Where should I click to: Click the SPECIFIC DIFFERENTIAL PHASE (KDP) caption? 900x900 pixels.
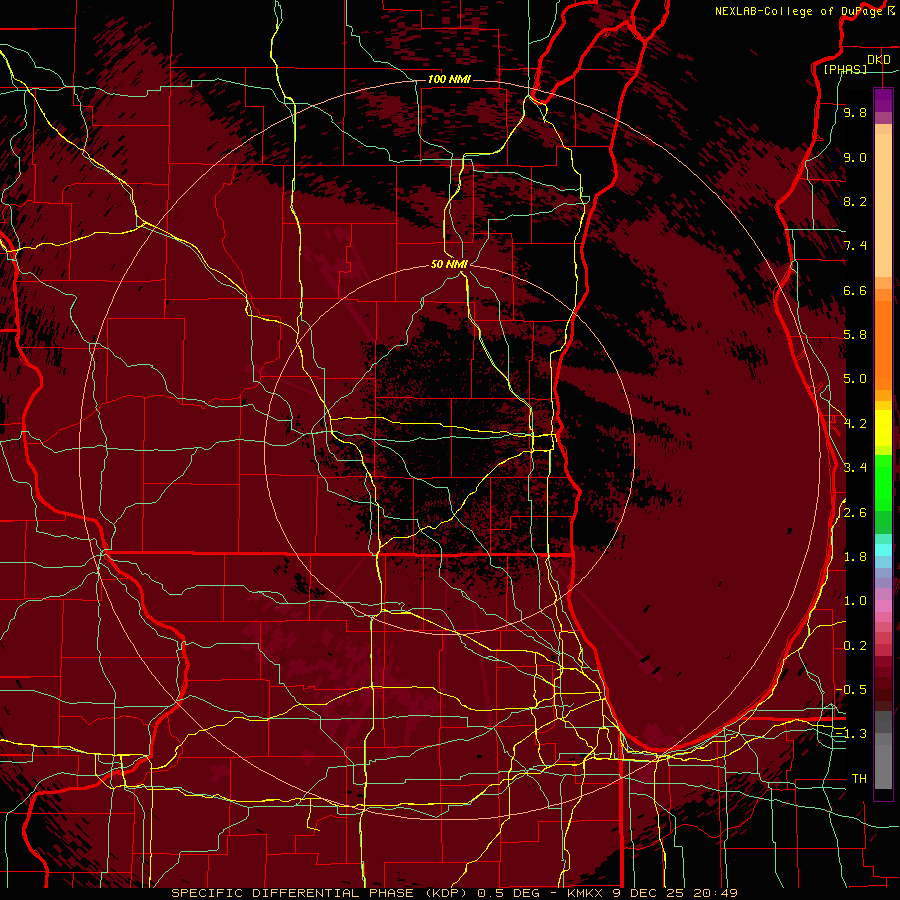coord(320,893)
